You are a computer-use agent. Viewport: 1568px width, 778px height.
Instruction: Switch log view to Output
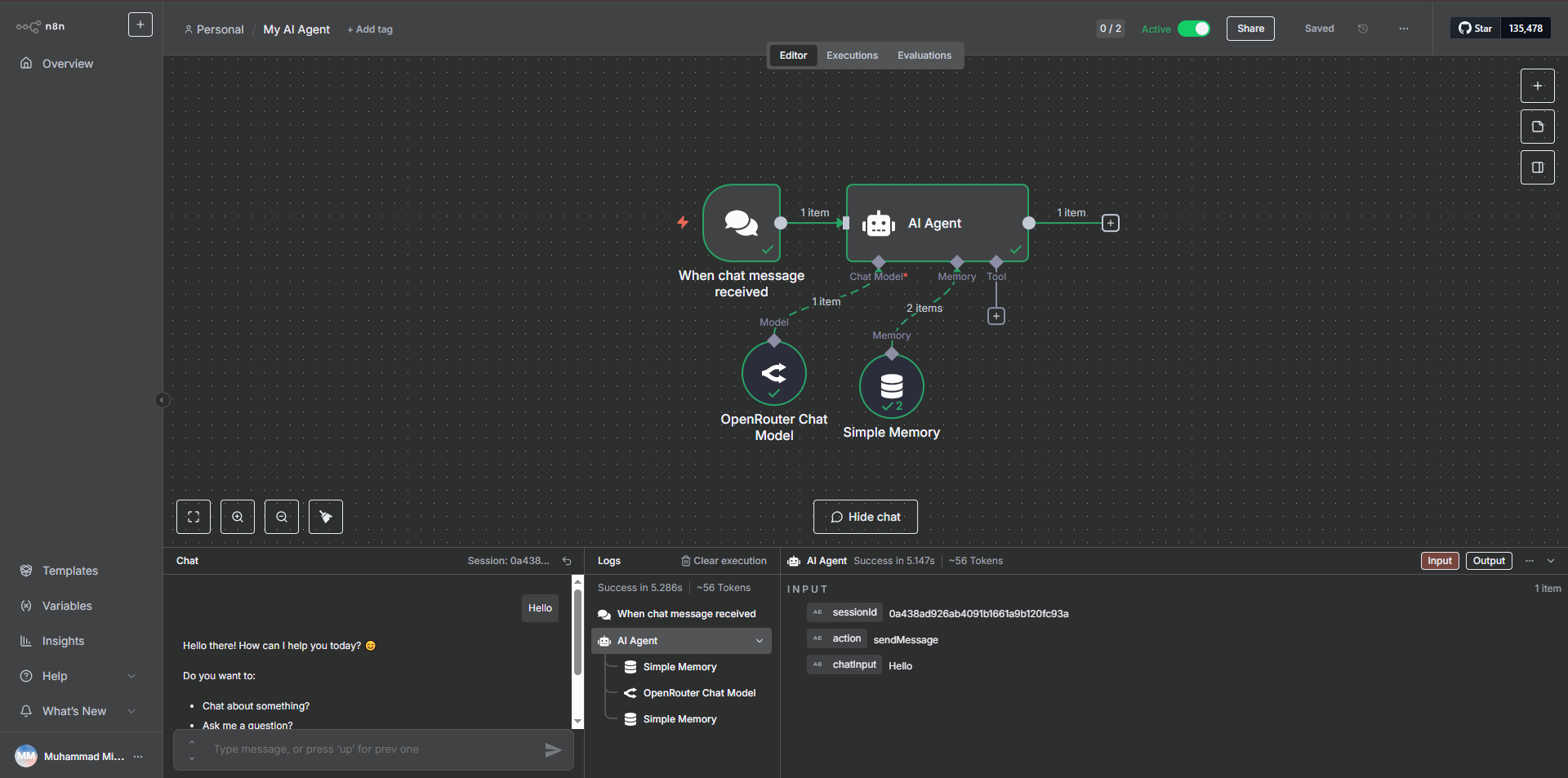point(1489,561)
